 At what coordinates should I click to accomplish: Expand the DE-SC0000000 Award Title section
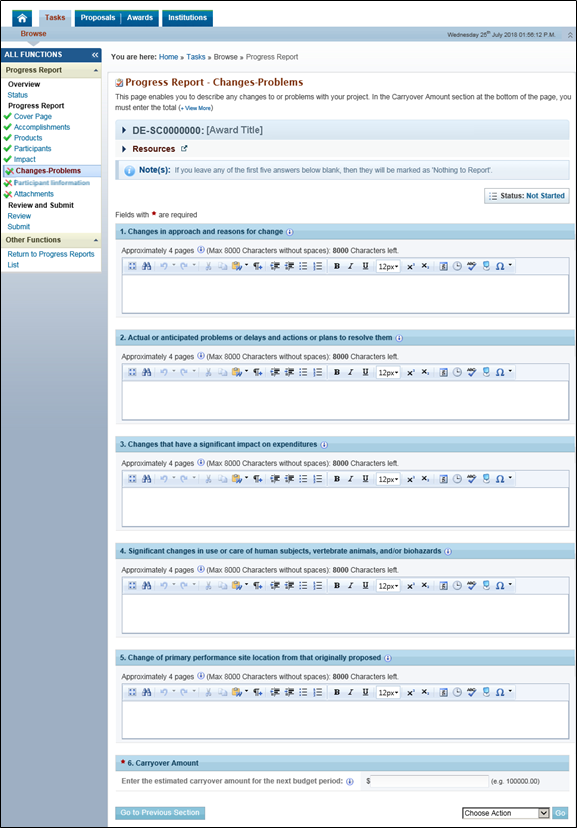[x=124, y=130]
